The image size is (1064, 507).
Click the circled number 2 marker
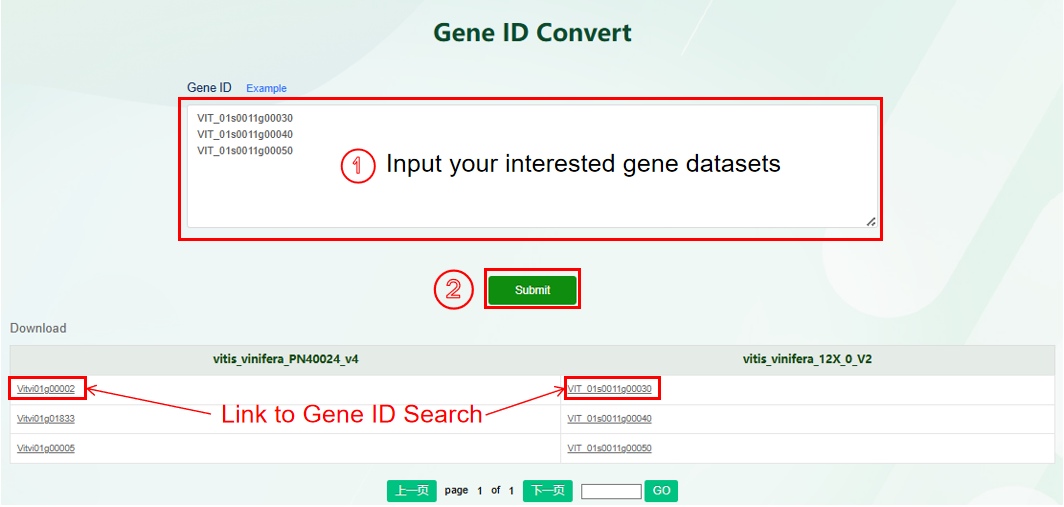(x=453, y=289)
